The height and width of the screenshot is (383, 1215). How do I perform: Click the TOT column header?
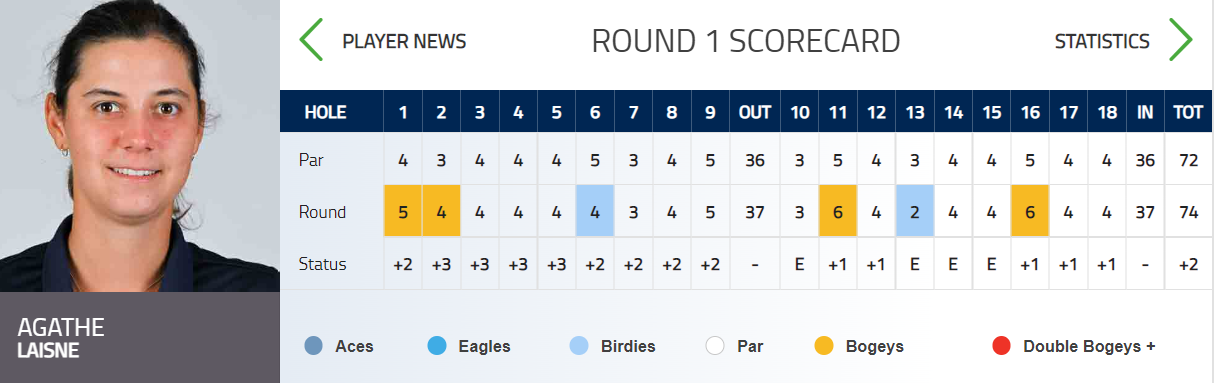point(1189,112)
